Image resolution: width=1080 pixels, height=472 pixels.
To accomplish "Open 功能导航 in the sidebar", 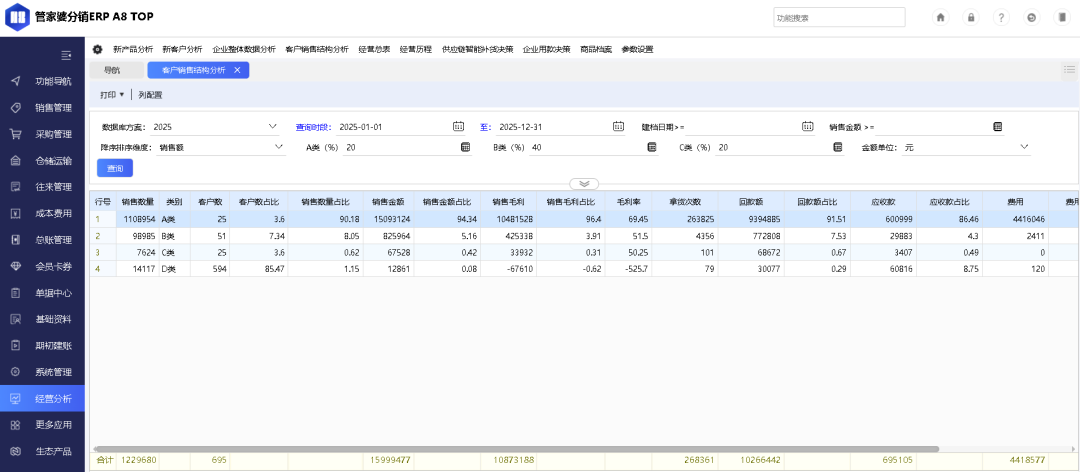I will pyautogui.click(x=42, y=81).
